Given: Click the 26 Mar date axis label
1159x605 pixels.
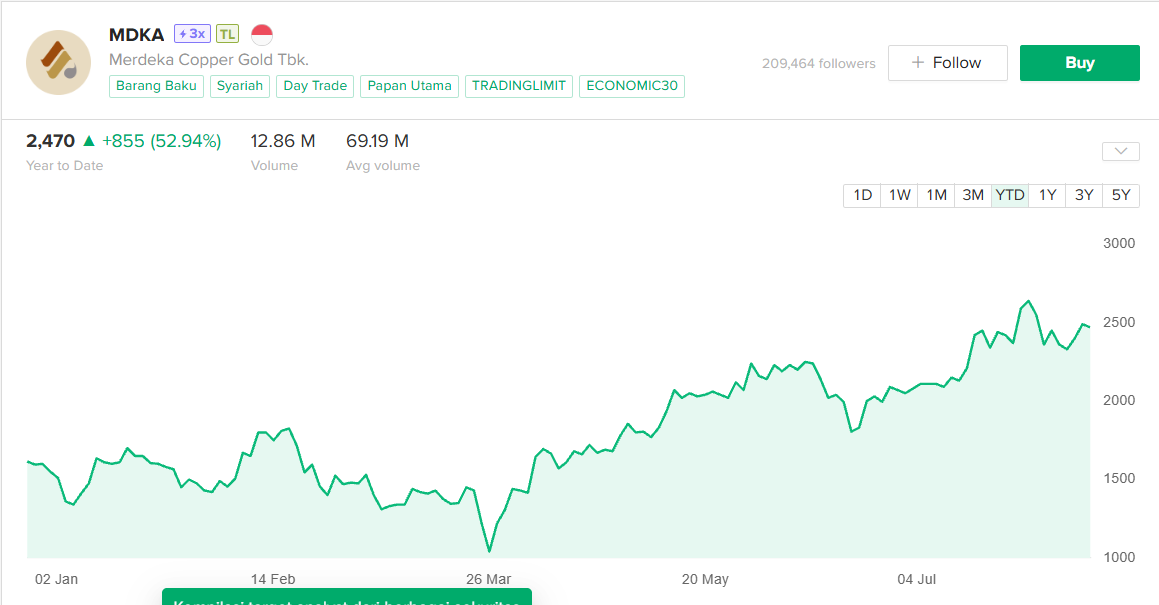Looking at the screenshot, I should click(x=489, y=579).
